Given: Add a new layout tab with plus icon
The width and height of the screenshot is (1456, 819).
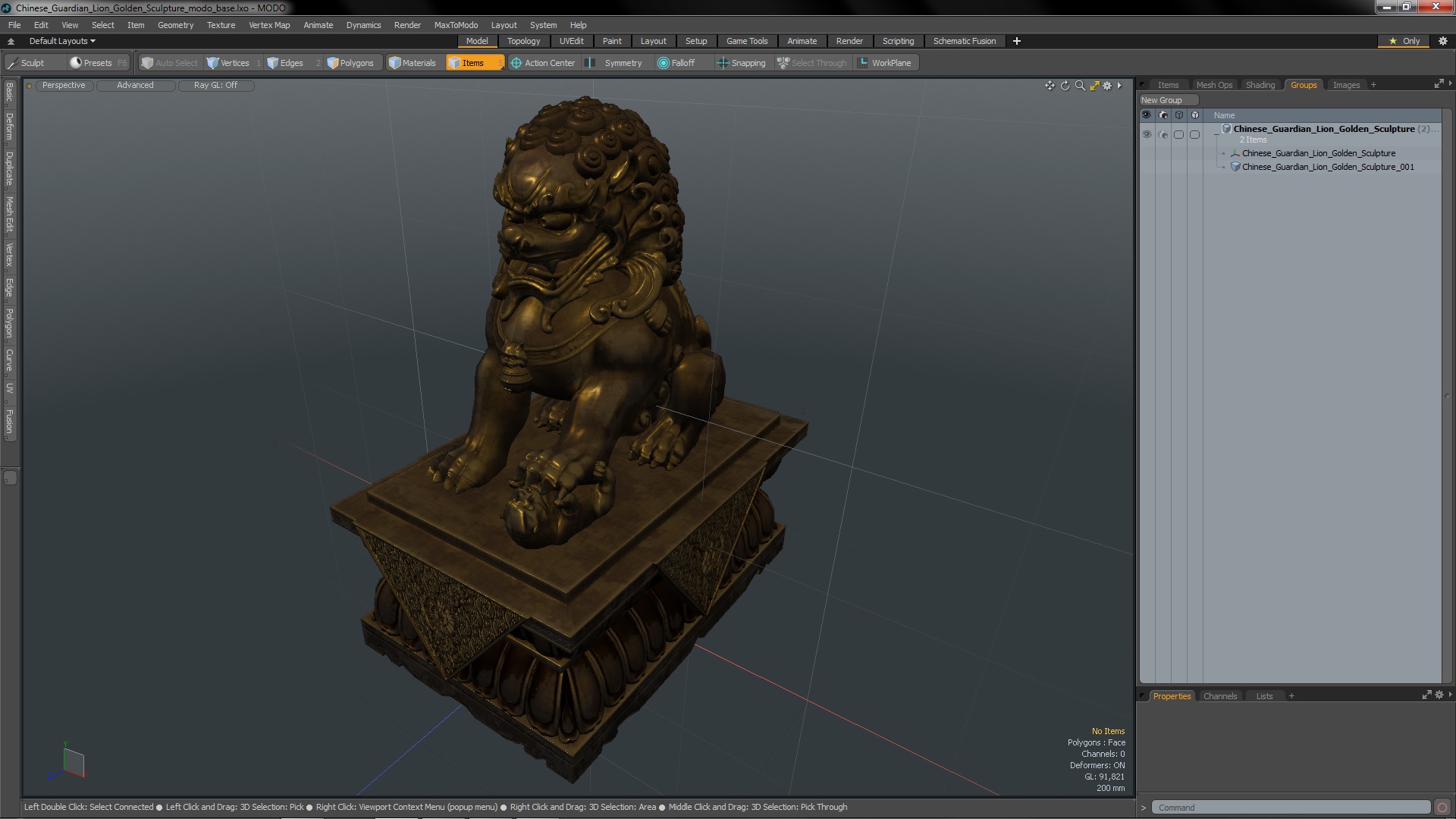Looking at the screenshot, I should [x=1017, y=41].
